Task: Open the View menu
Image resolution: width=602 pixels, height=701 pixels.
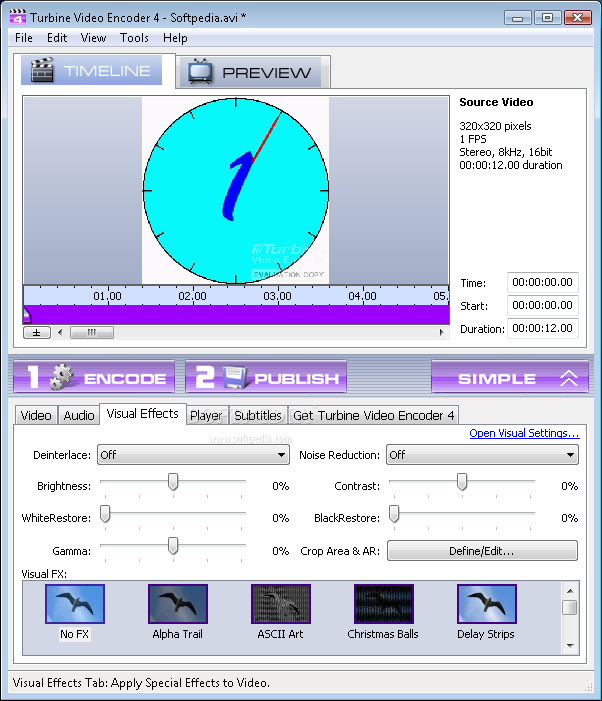Action: click(x=93, y=38)
